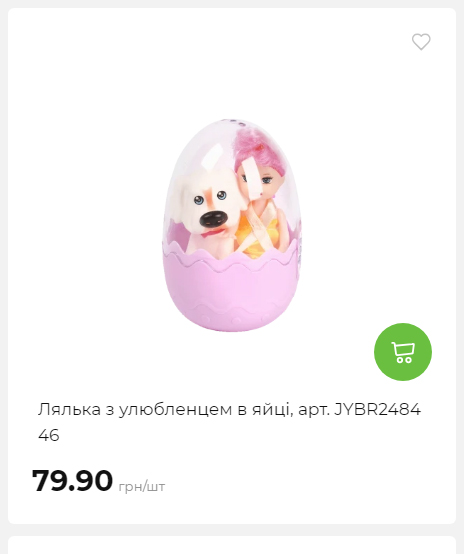Select the article number JYBR2484 text
The height and width of the screenshot is (554, 464).
377,409
